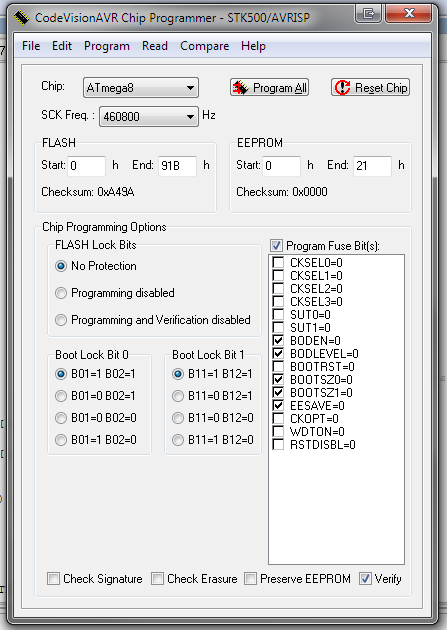Click the FLASH Checksum 0xA49A text

point(88,192)
